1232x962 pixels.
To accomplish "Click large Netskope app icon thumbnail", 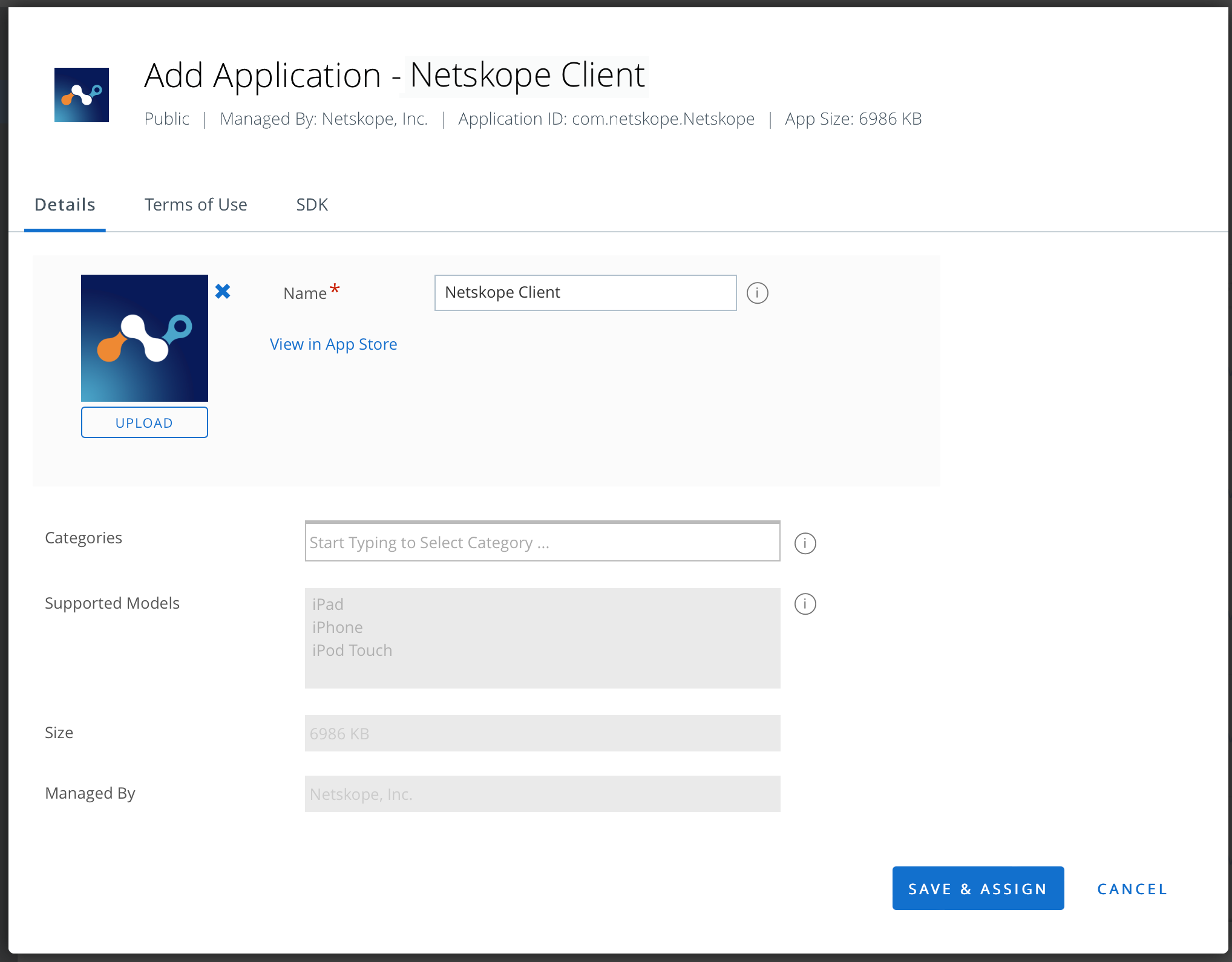I will point(145,338).
